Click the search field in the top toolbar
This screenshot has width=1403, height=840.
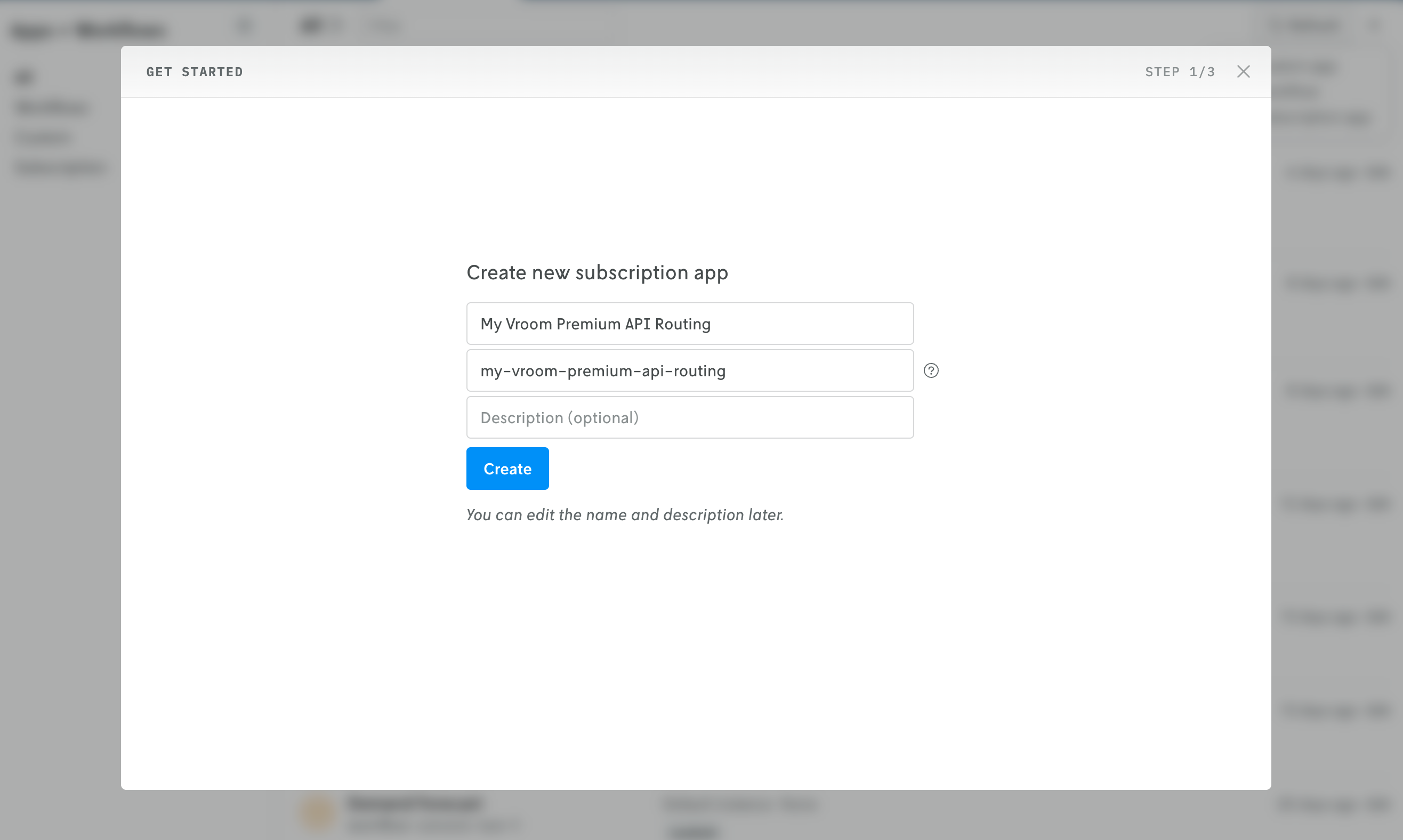tap(487, 26)
